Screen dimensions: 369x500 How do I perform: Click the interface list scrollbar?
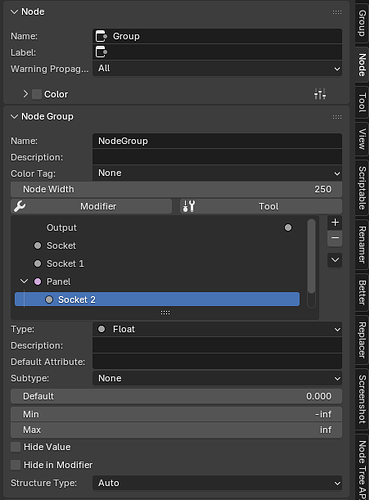(312, 256)
